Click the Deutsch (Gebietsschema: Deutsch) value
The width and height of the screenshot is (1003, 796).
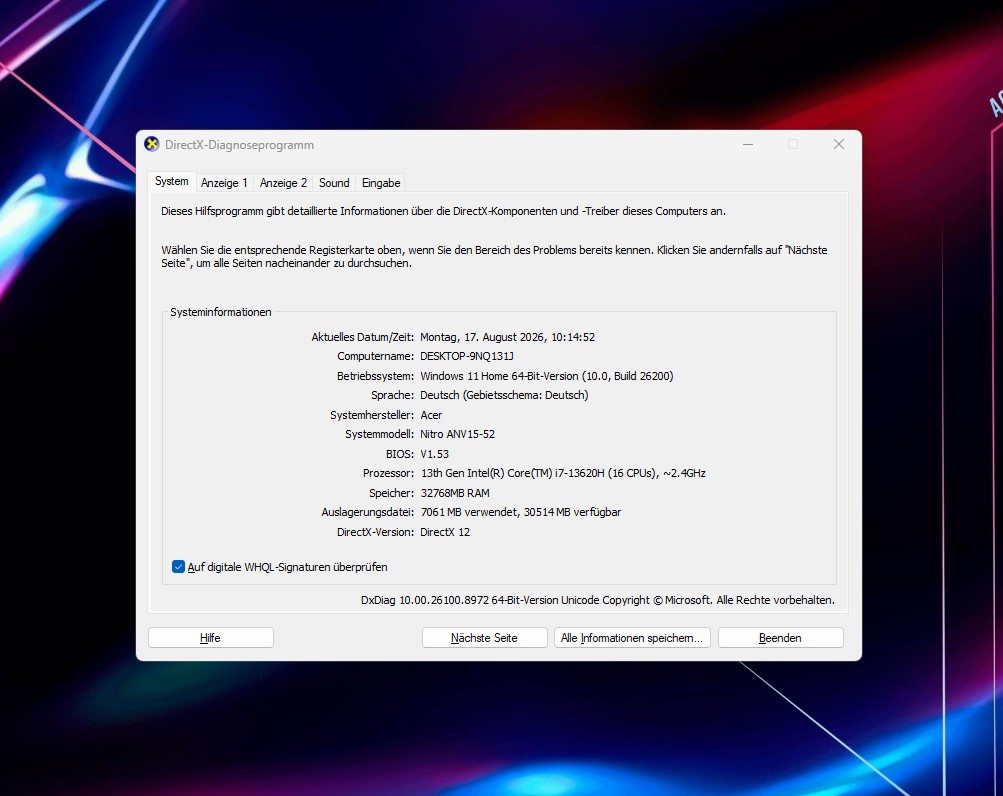pyautogui.click(x=504, y=395)
